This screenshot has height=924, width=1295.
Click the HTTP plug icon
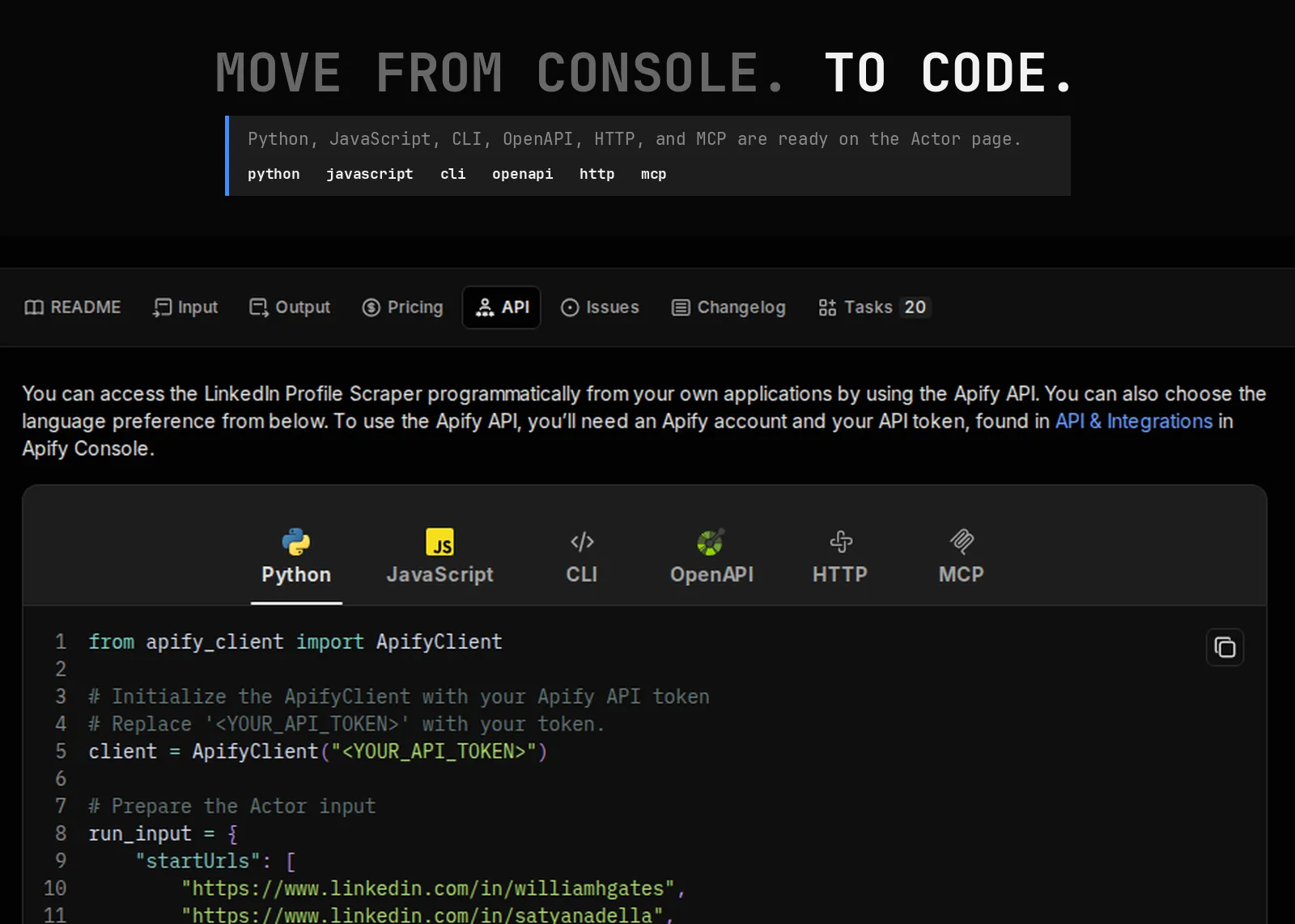(x=841, y=541)
